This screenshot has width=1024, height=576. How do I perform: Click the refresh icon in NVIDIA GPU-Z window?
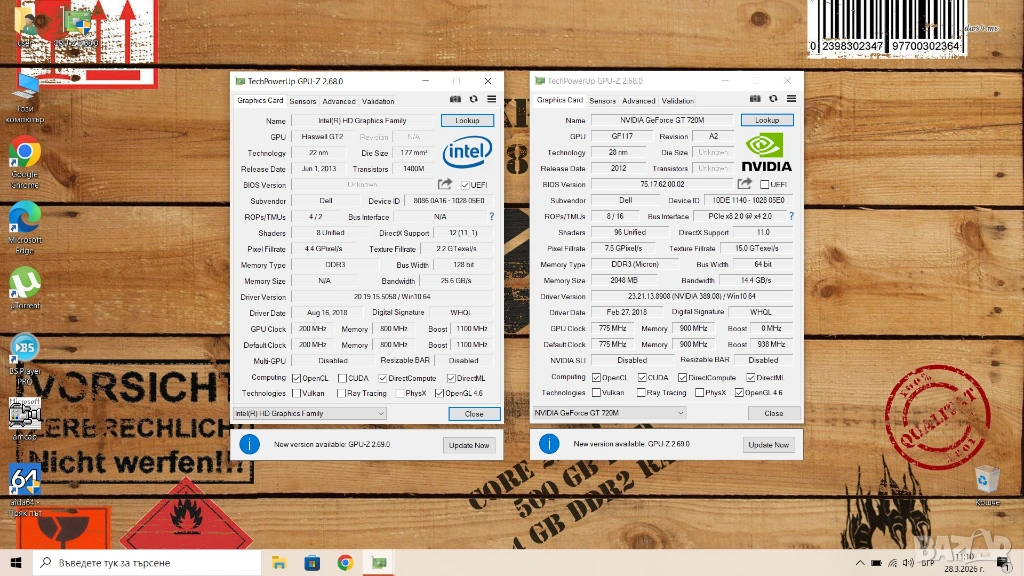point(772,99)
